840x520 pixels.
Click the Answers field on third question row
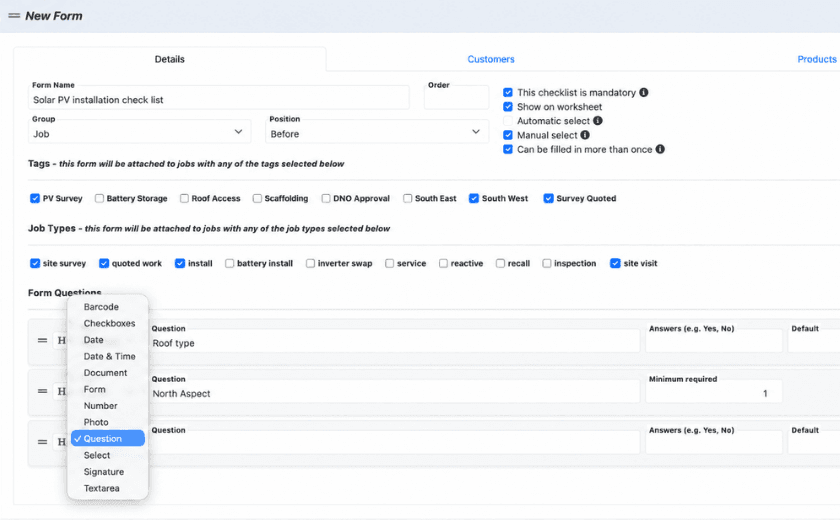714,442
